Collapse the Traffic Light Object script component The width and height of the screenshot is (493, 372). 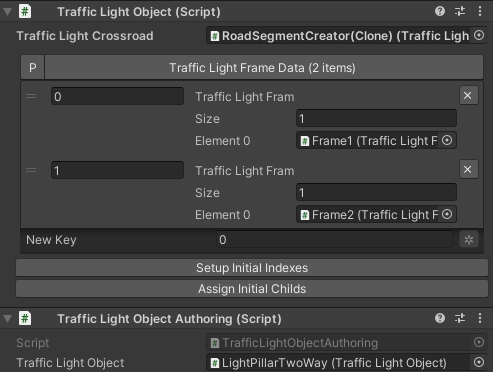click(7, 12)
